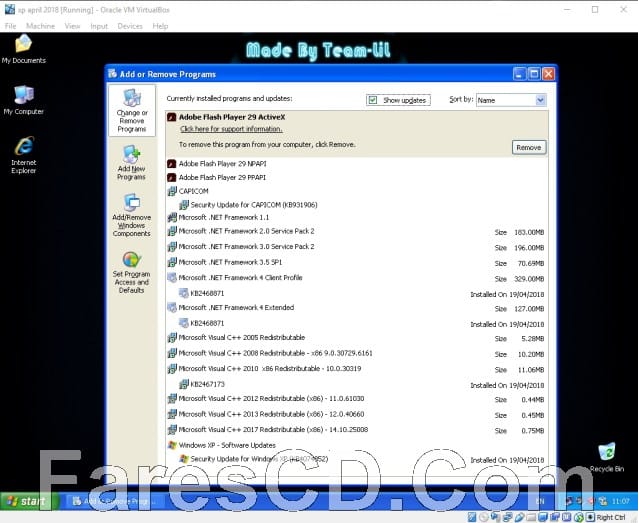Click Add or Remove Programs title bar icon
Screen dimensions: 638x523
(113, 74)
